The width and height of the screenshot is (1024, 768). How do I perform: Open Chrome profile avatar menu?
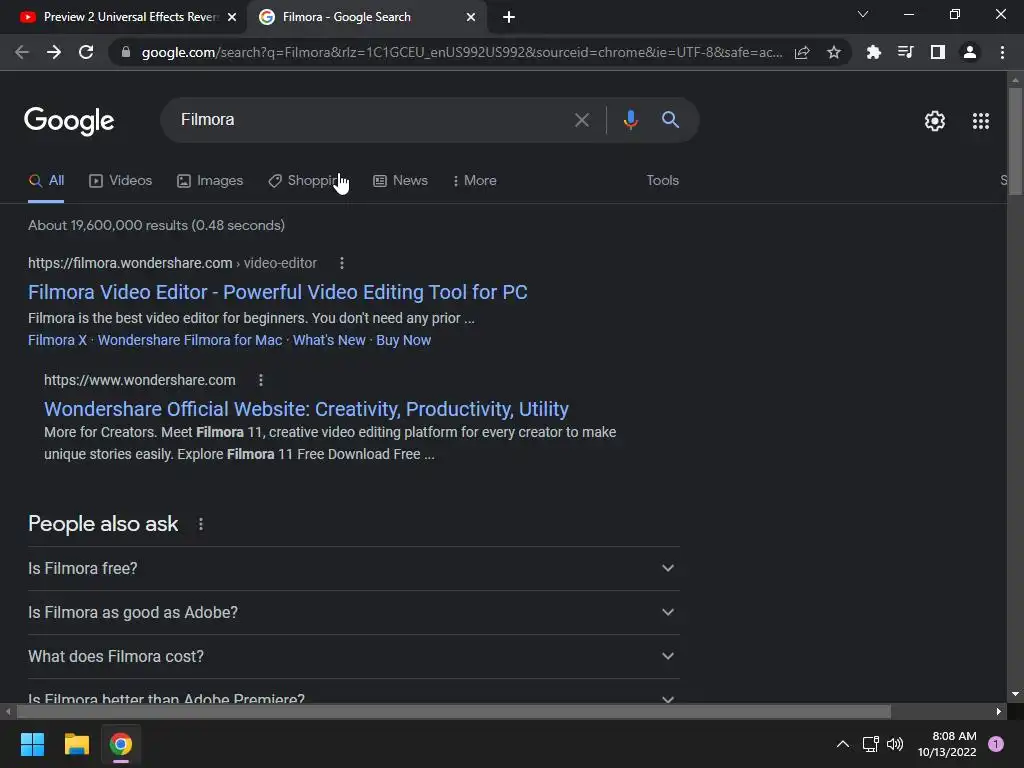pyautogui.click(x=970, y=52)
